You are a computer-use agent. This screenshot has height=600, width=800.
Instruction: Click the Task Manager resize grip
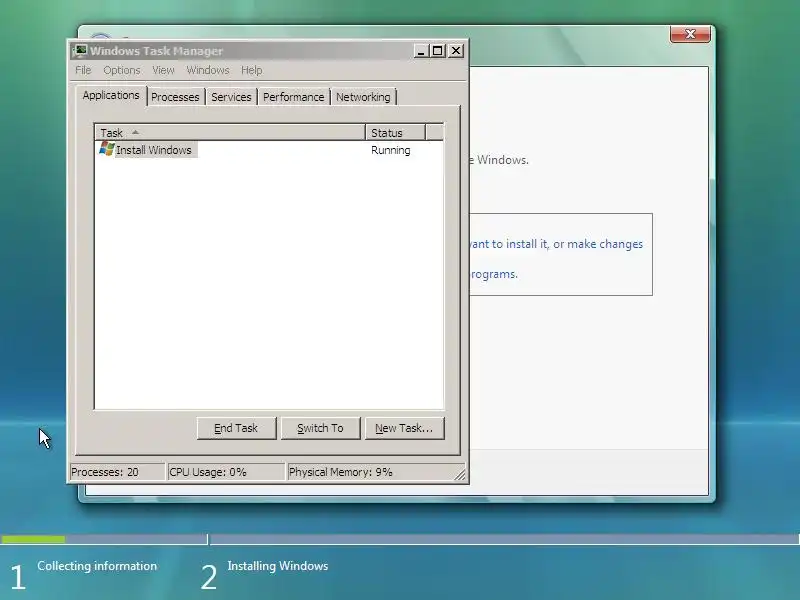(x=460, y=474)
